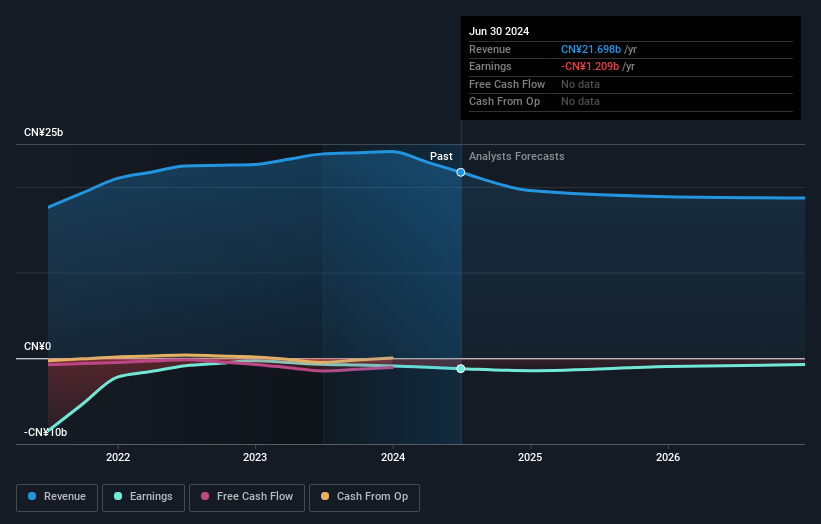821x524 pixels.
Task: Click the Cash From Op row in tooltip
Action: click(x=630, y=102)
